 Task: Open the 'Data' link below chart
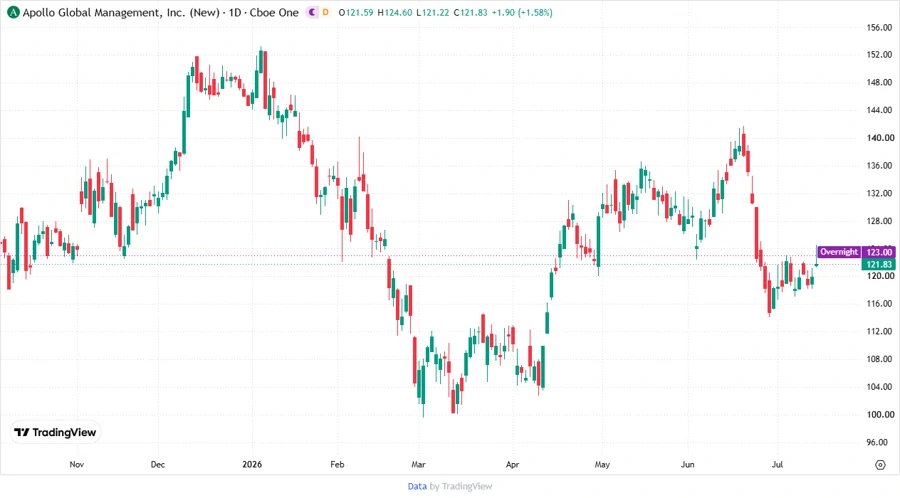click(417, 486)
